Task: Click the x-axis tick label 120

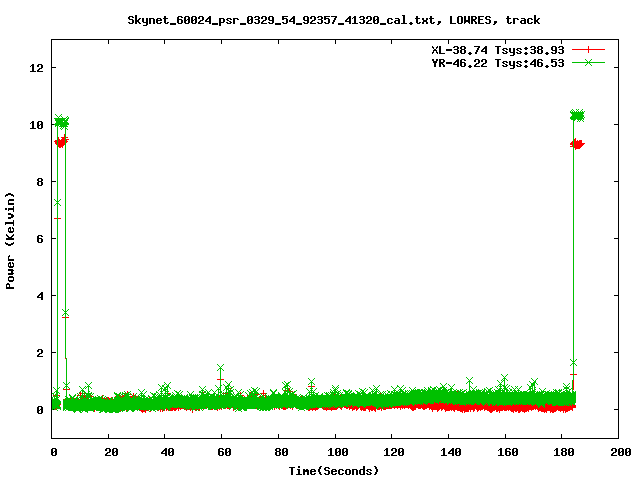Action: [x=394, y=452]
